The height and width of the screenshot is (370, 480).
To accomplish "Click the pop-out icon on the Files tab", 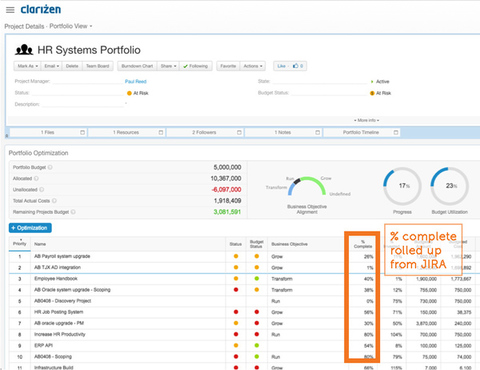I will [82, 132].
